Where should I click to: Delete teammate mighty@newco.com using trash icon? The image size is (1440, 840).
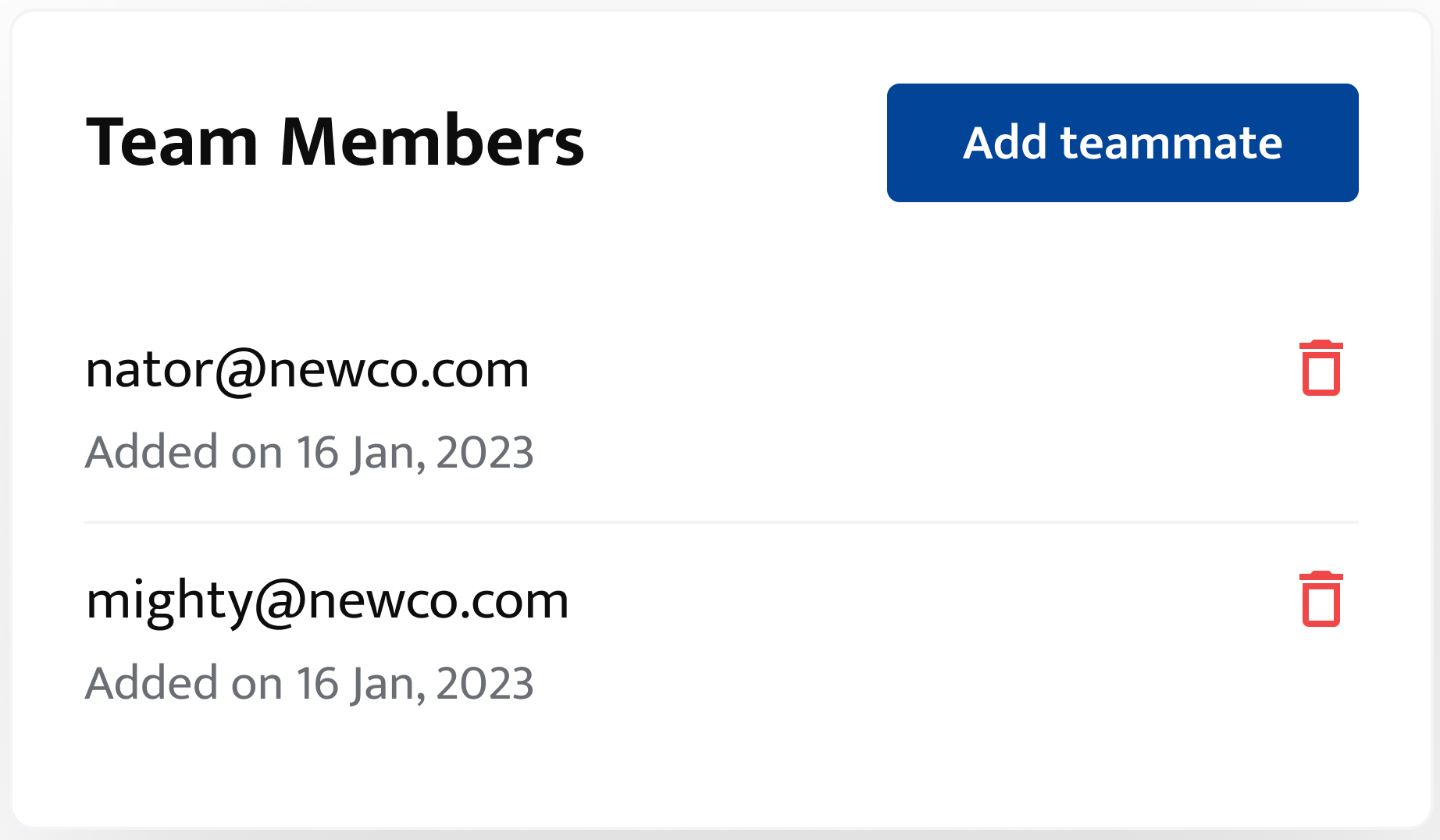pyautogui.click(x=1321, y=600)
